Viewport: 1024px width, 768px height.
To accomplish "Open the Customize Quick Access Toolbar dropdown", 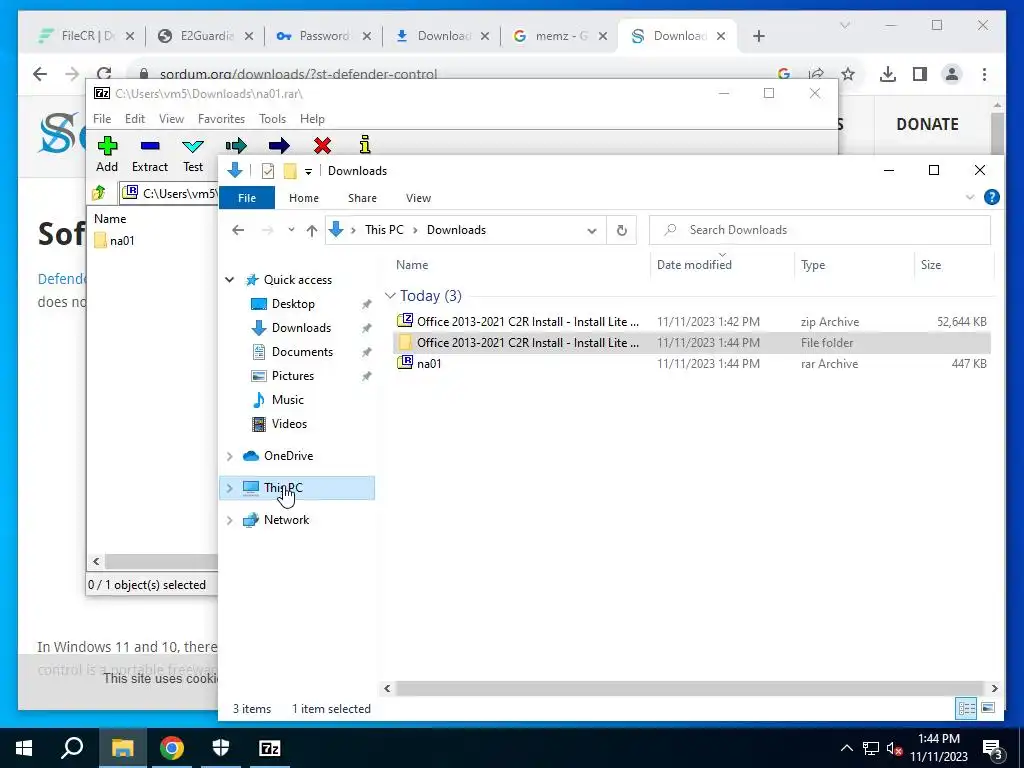I will pyautogui.click(x=308, y=171).
